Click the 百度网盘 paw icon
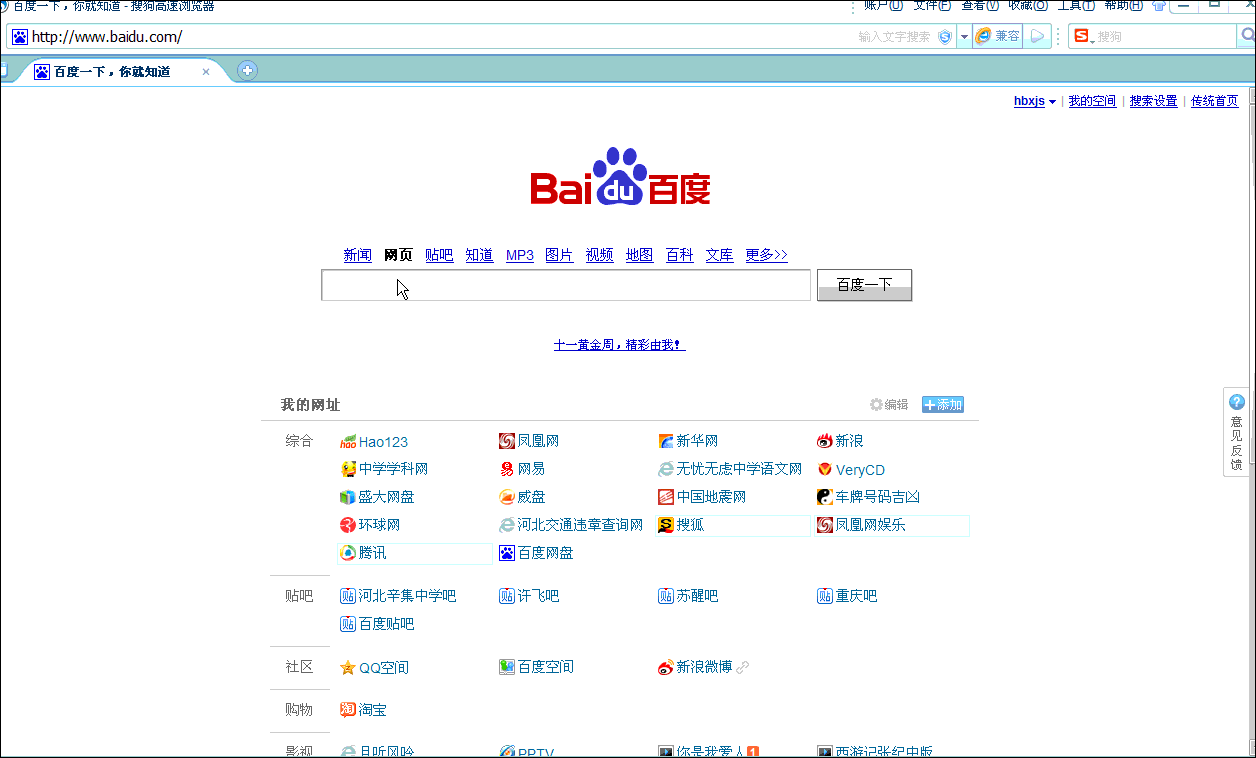Screen dimensions: 1256x758 [507, 553]
